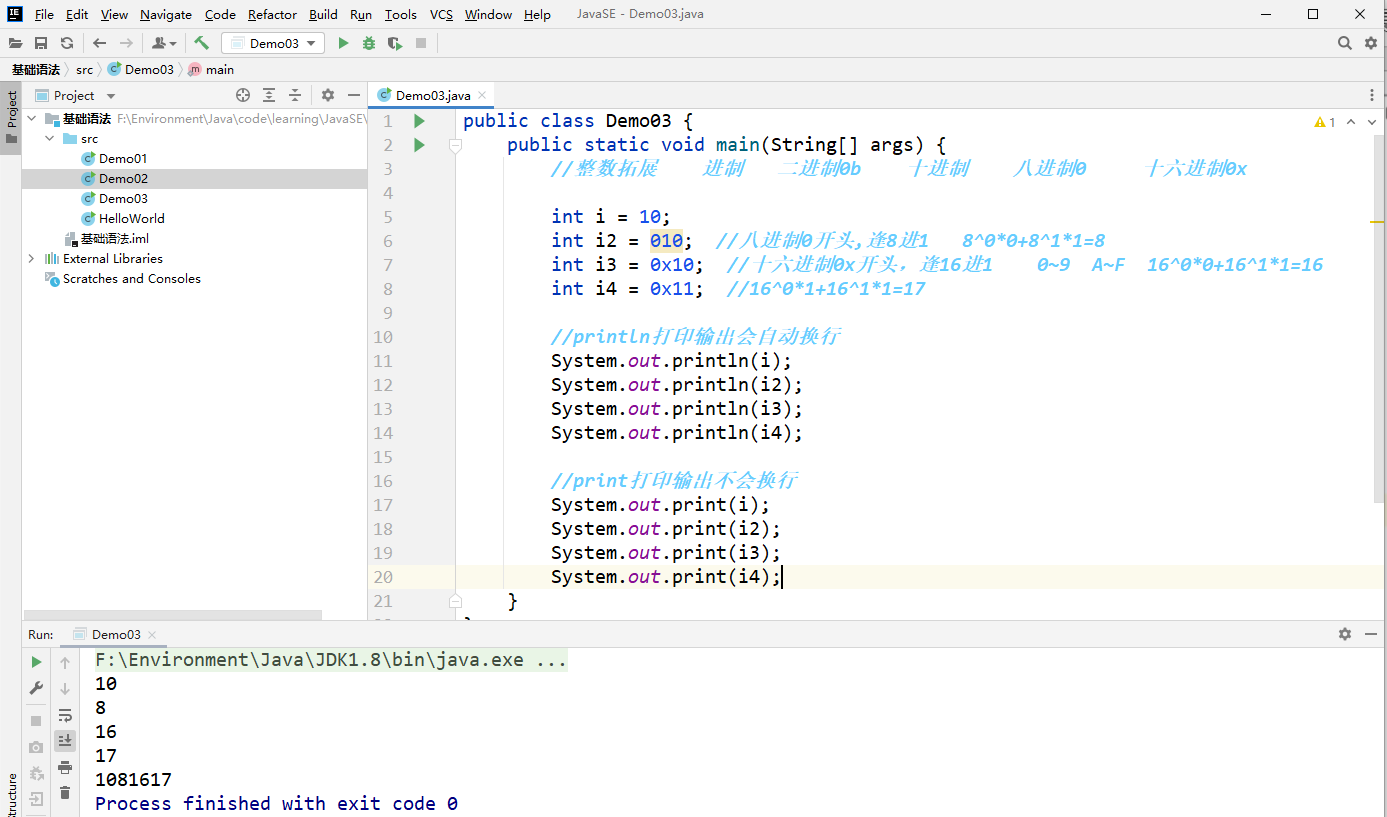
Task: Click the gutter run arrow beside main method
Action: tap(419, 145)
